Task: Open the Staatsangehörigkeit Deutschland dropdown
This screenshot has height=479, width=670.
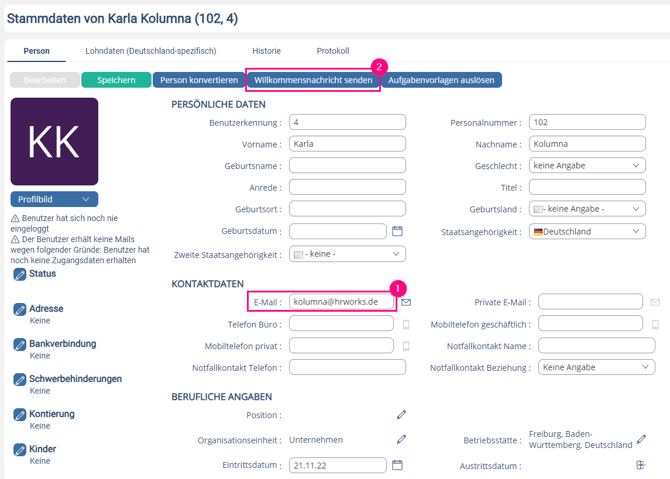Action: 587,231
